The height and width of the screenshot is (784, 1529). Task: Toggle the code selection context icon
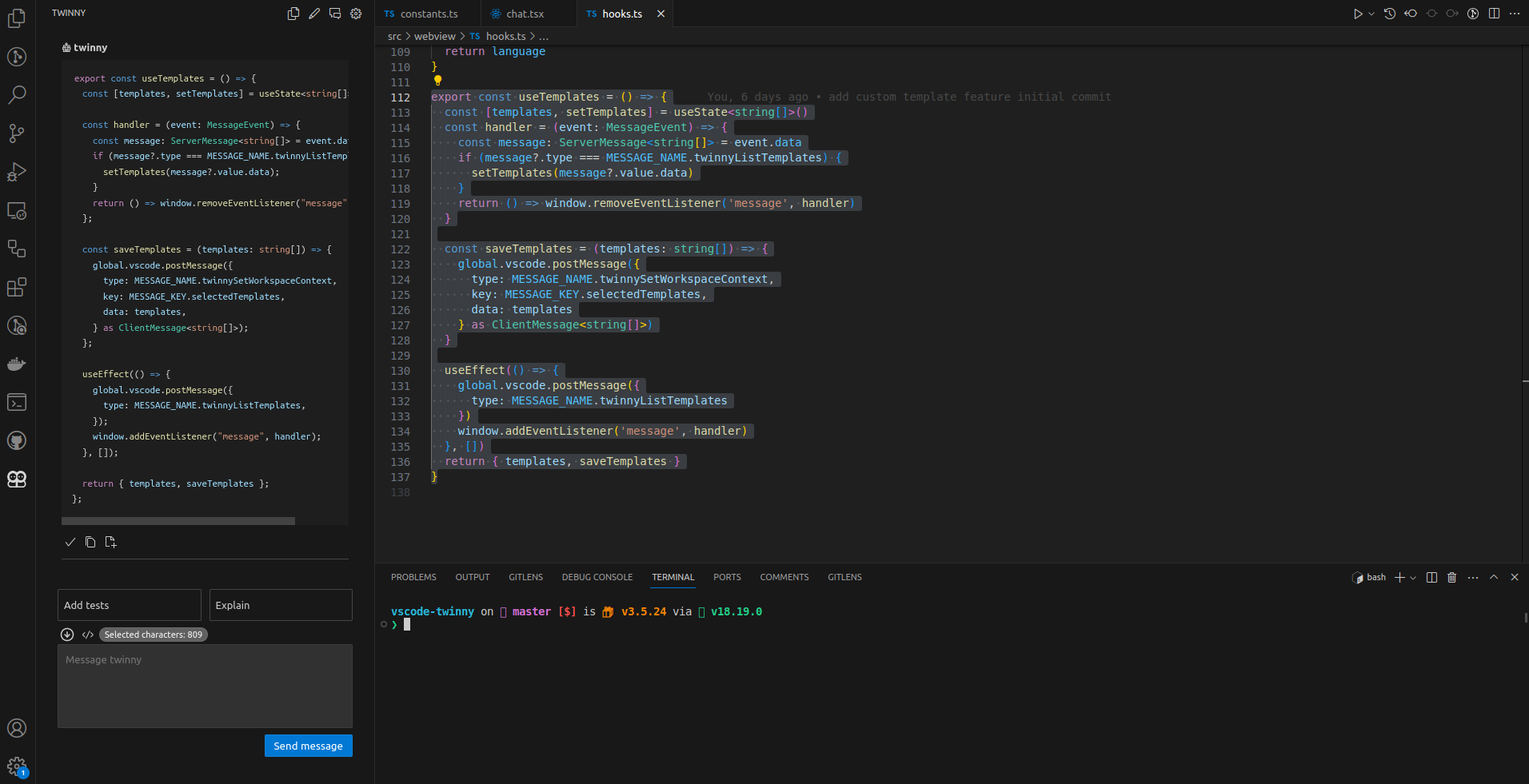88,635
